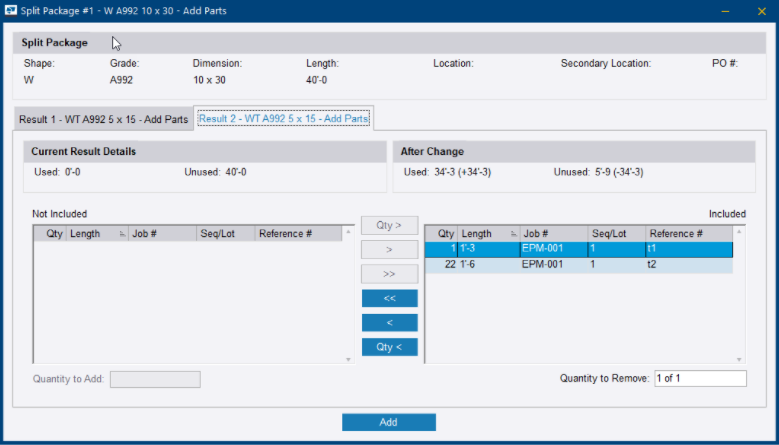Screen dimensions: 779x445
Task: Click the Quantity to Add field
Action: 155,379
